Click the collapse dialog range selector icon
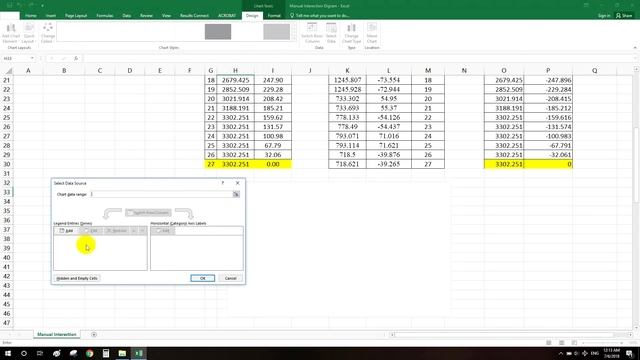The image size is (640, 360). [x=236, y=194]
